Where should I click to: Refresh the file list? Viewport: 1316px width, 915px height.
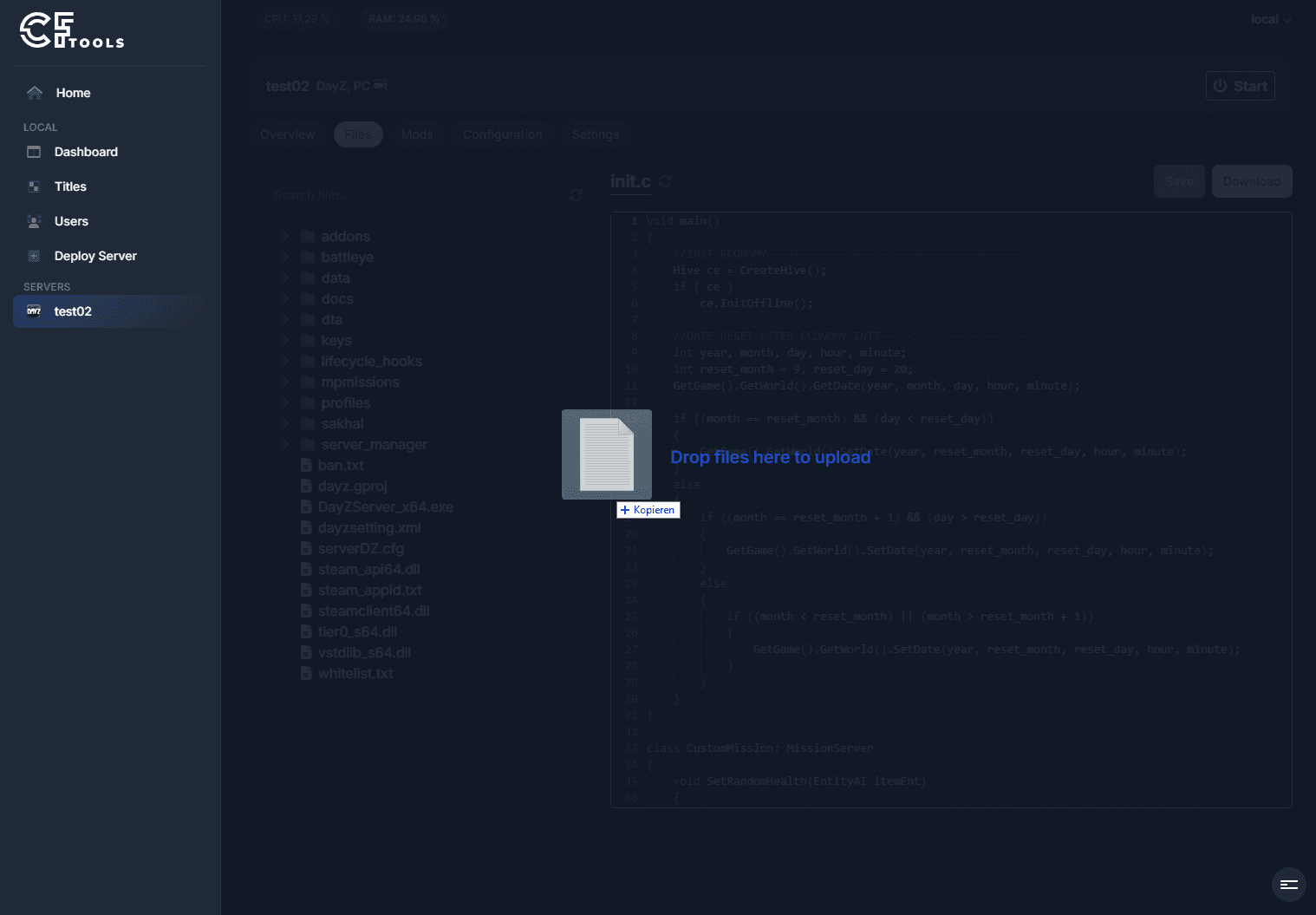tap(576, 195)
